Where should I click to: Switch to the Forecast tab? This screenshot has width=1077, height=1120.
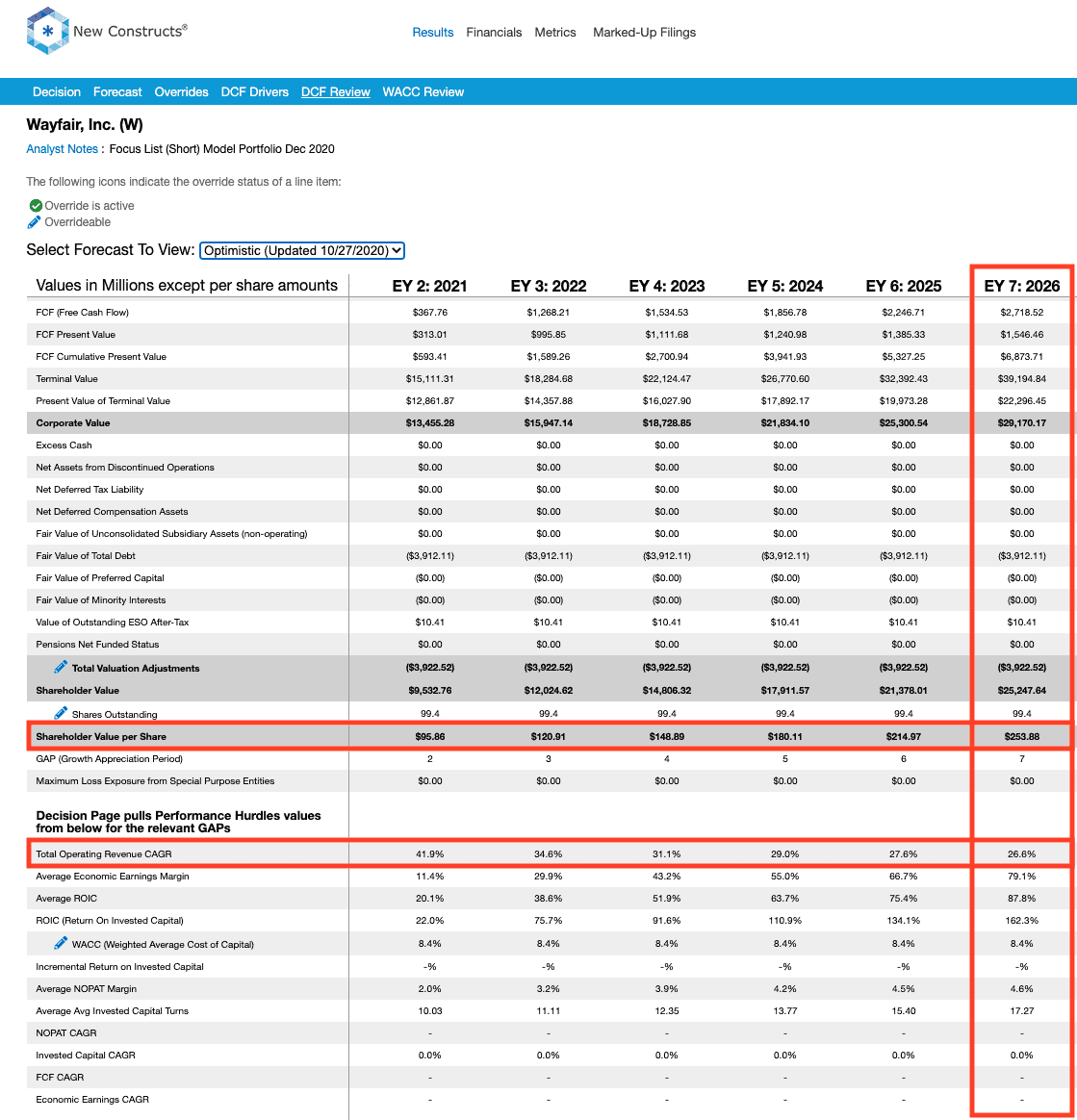click(x=117, y=91)
